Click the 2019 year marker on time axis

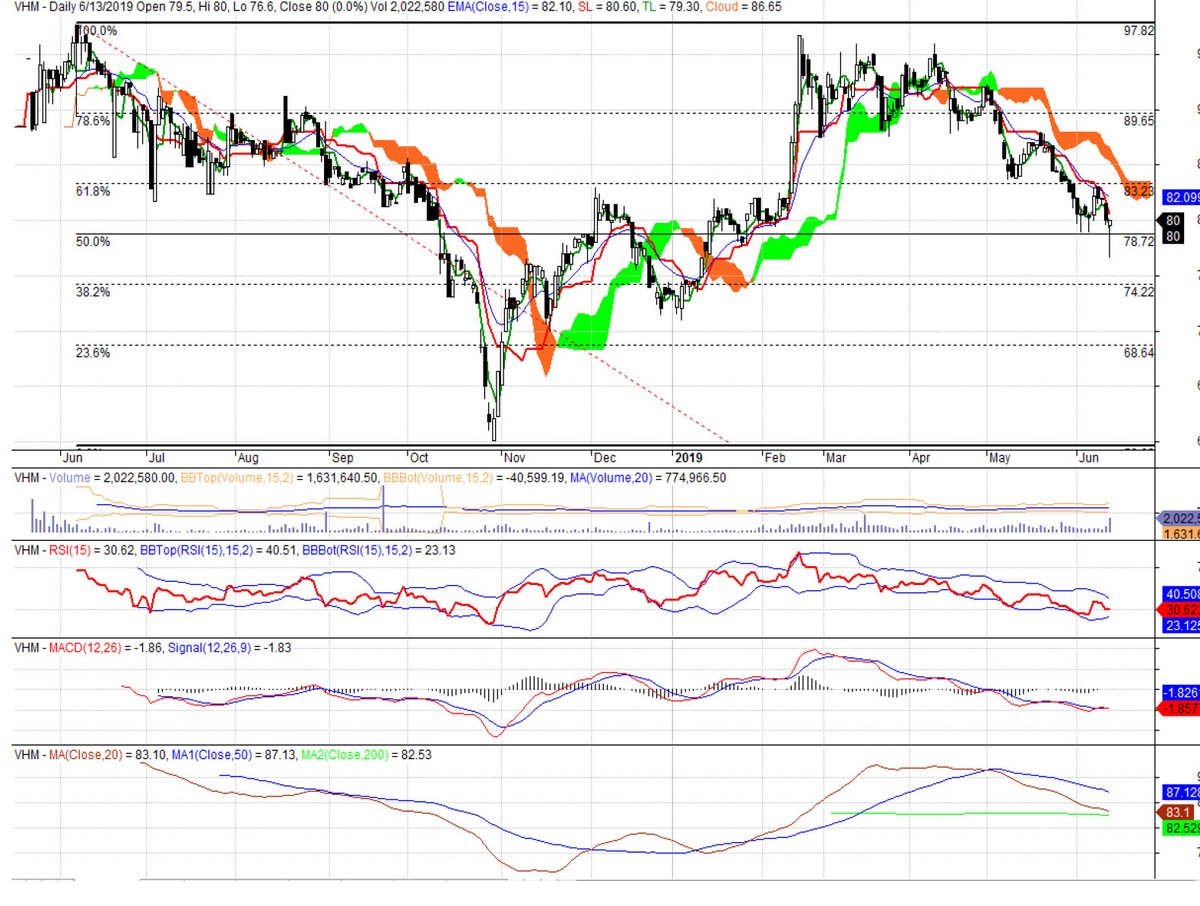[689, 457]
